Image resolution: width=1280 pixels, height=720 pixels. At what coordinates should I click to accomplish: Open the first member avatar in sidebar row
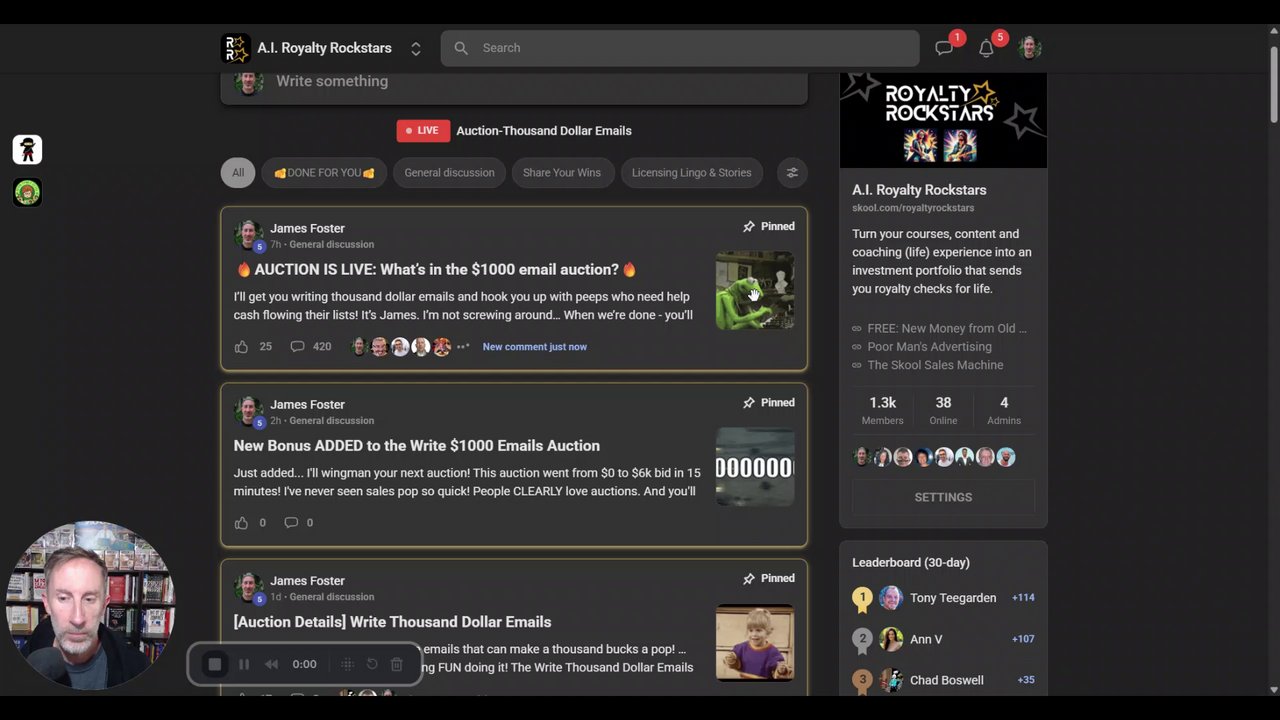pyautogui.click(x=862, y=457)
